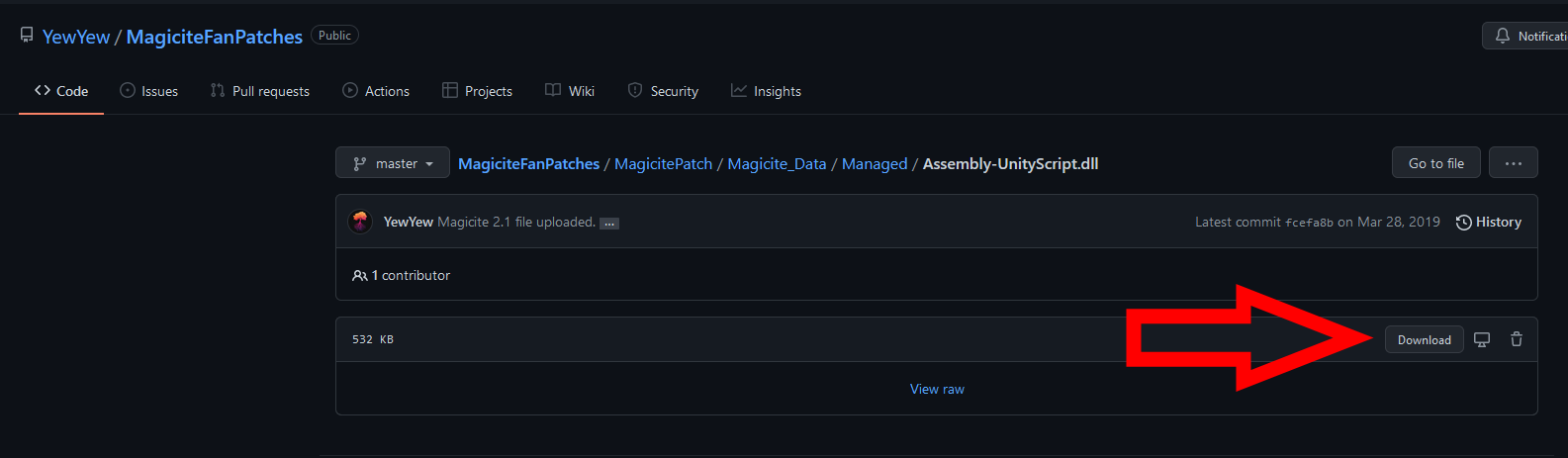
Task: Switch to the Issues tab
Action: (x=149, y=91)
